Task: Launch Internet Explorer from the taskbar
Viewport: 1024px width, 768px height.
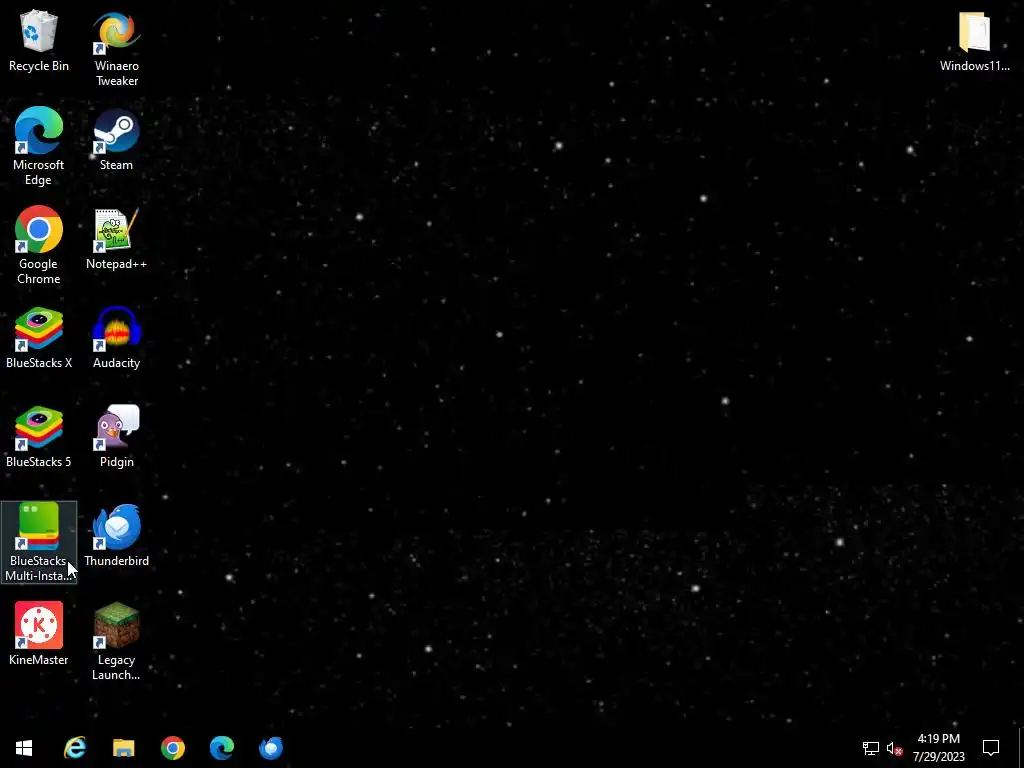Action: (74, 748)
